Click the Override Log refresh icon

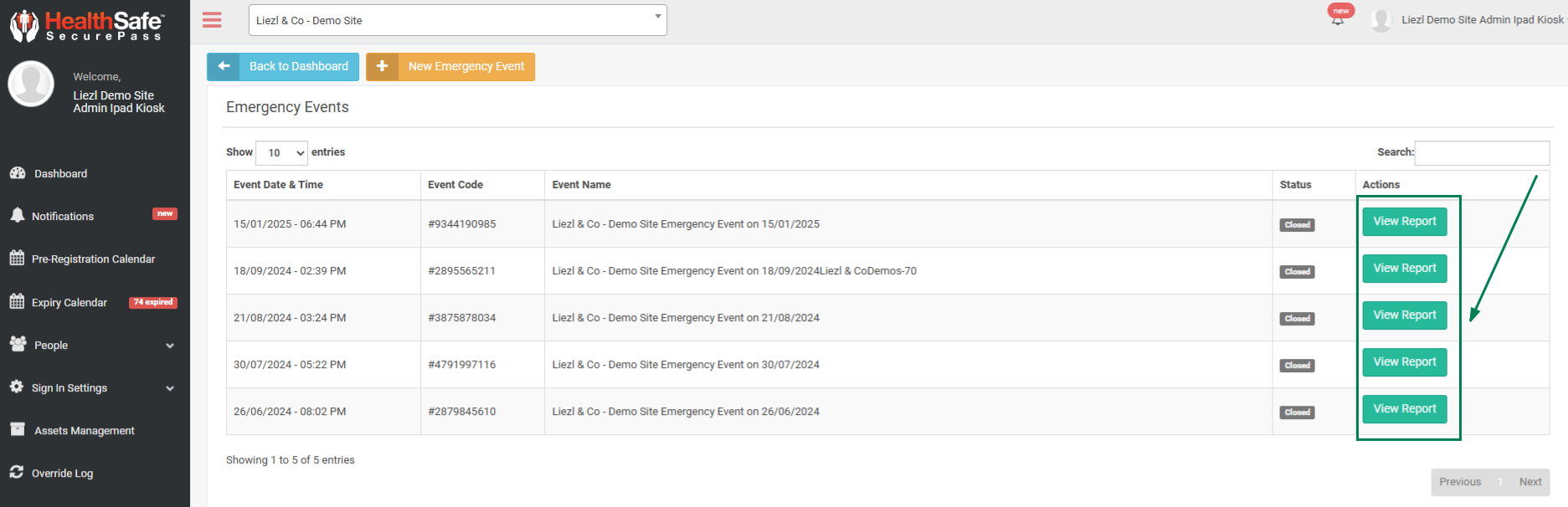[17, 473]
